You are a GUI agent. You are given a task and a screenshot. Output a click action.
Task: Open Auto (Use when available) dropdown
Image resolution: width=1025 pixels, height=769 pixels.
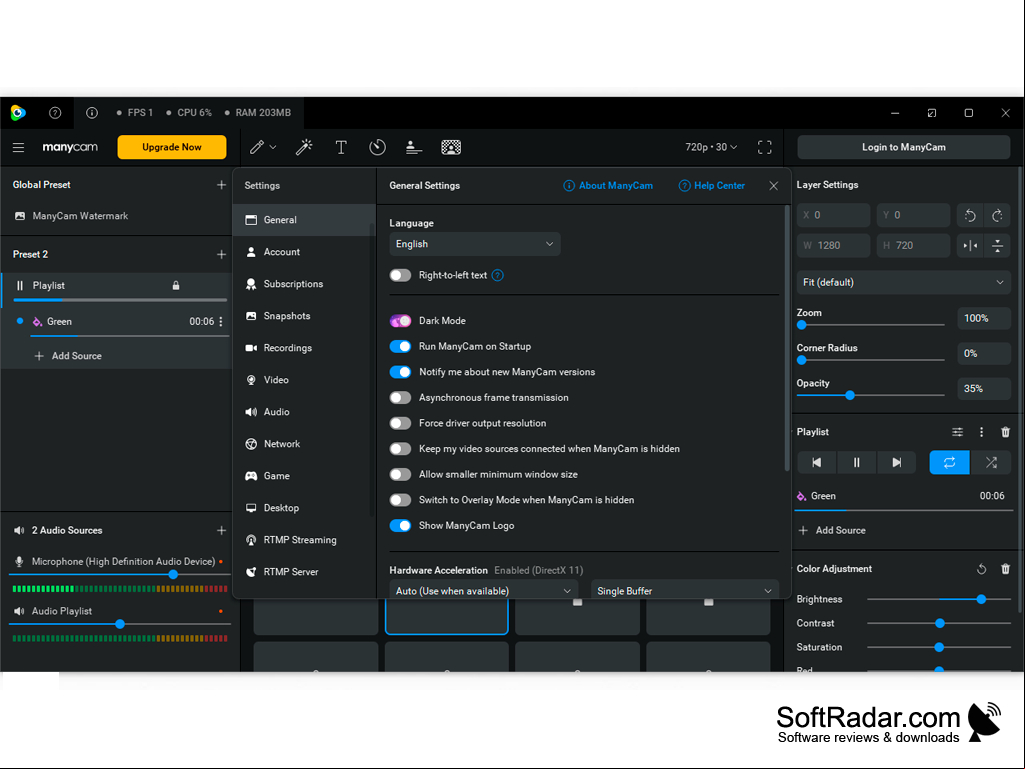coord(484,590)
